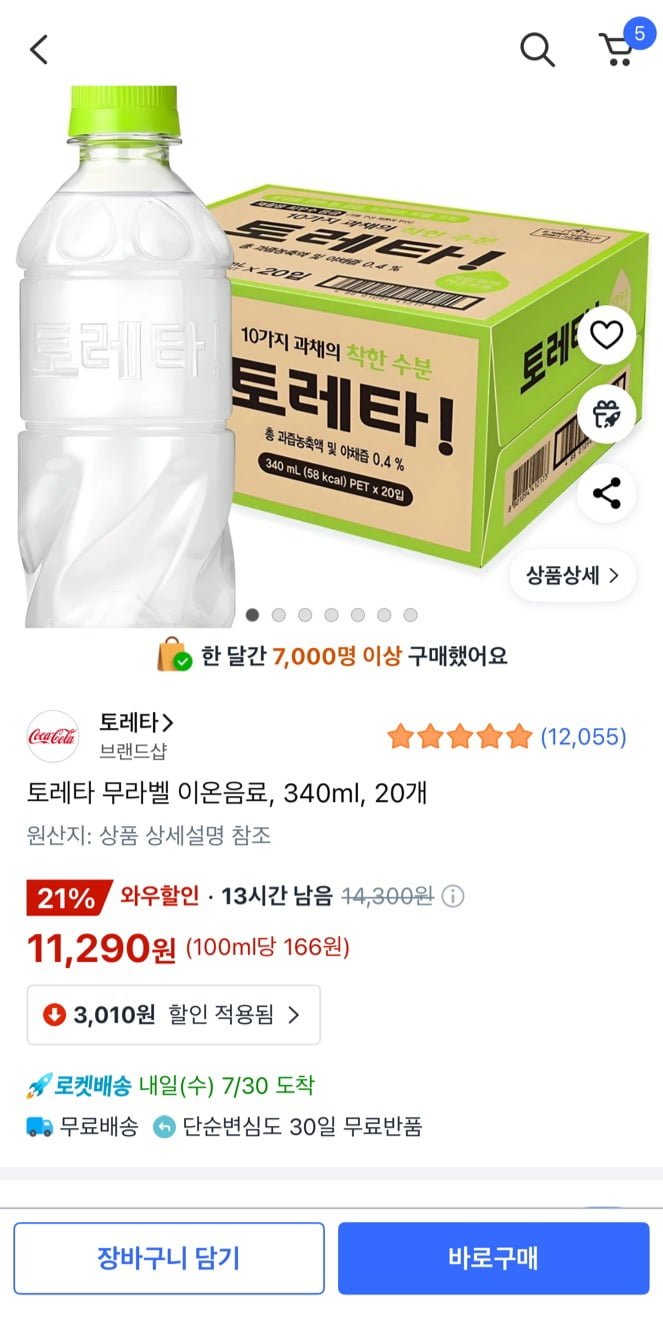Click 장바구니 담기 button
Screen dimensions: 663x1327
(169, 1258)
